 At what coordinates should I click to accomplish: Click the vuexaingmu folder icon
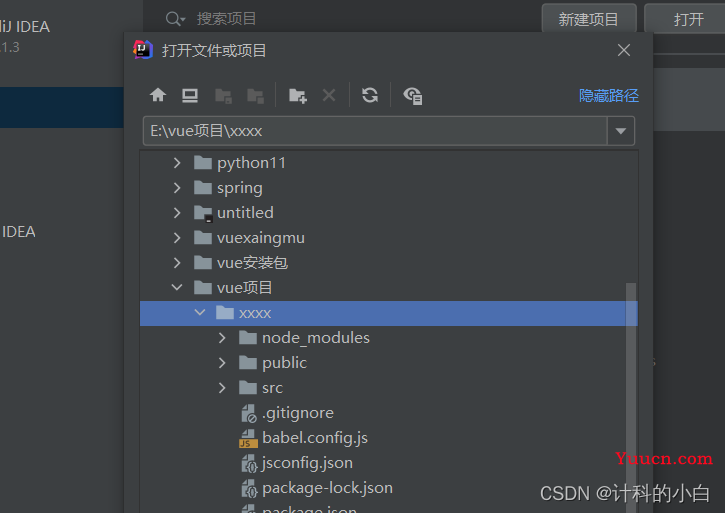203,238
